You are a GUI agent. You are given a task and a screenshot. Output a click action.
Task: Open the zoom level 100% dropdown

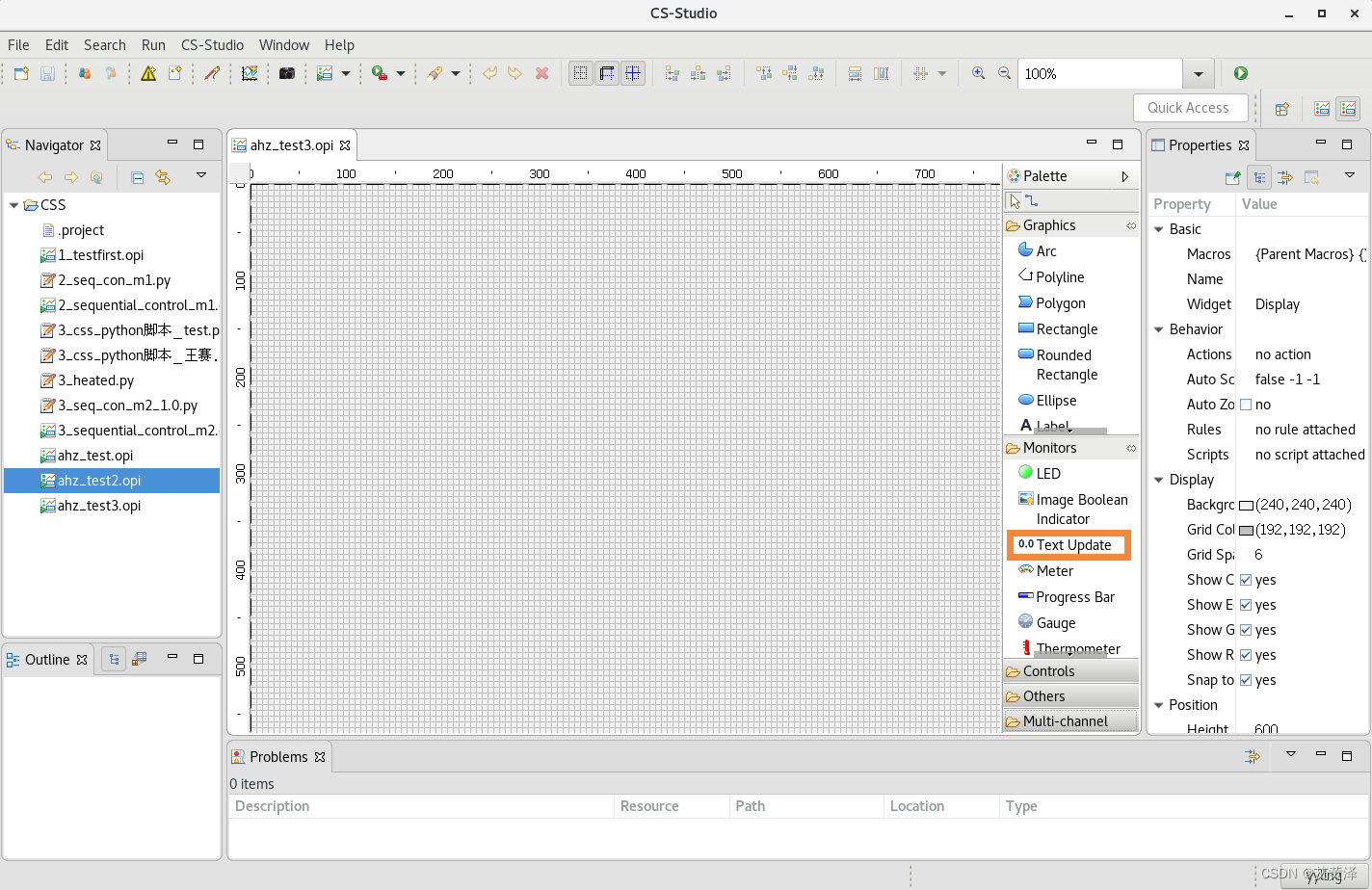pos(1198,74)
